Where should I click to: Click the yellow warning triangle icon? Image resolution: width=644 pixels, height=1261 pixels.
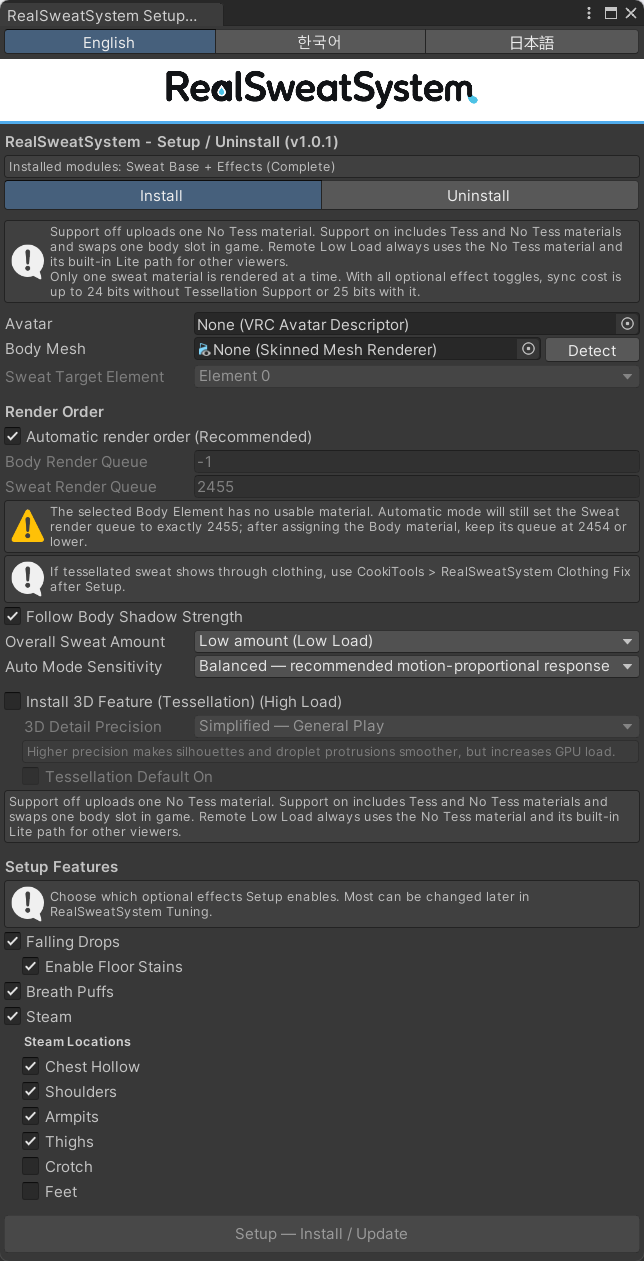pos(26,526)
